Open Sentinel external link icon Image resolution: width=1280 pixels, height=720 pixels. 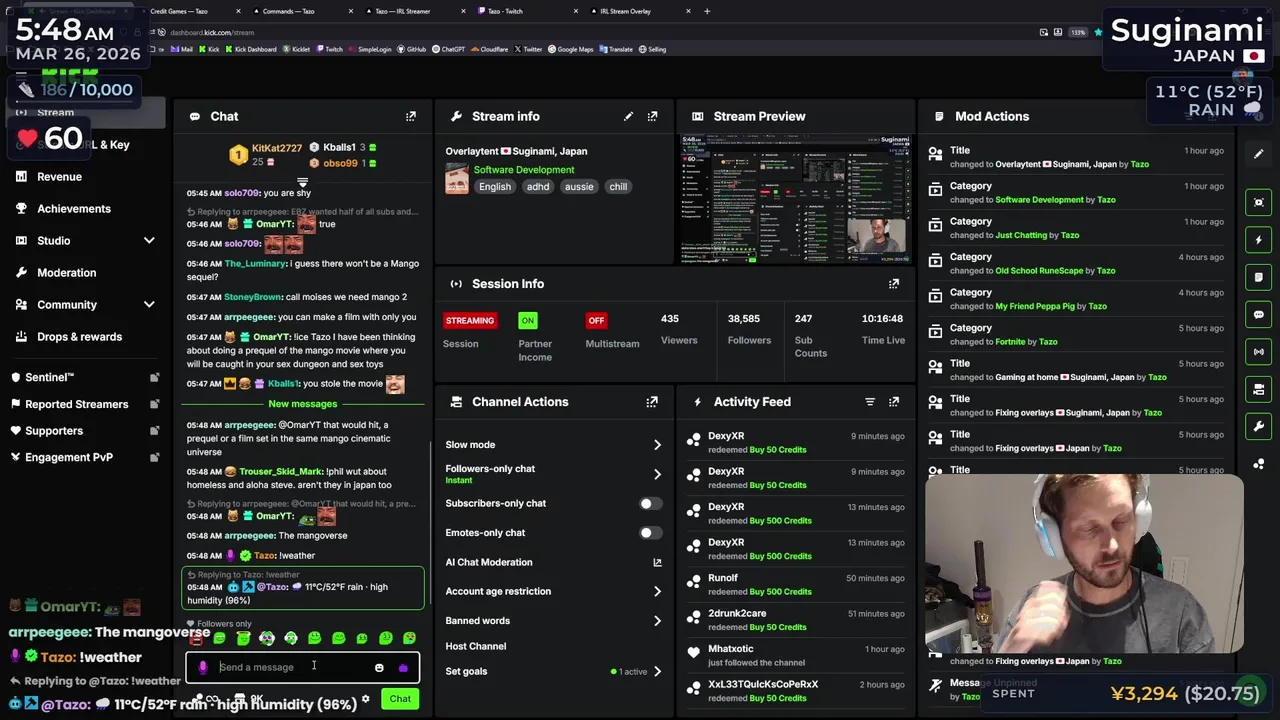tap(154, 378)
